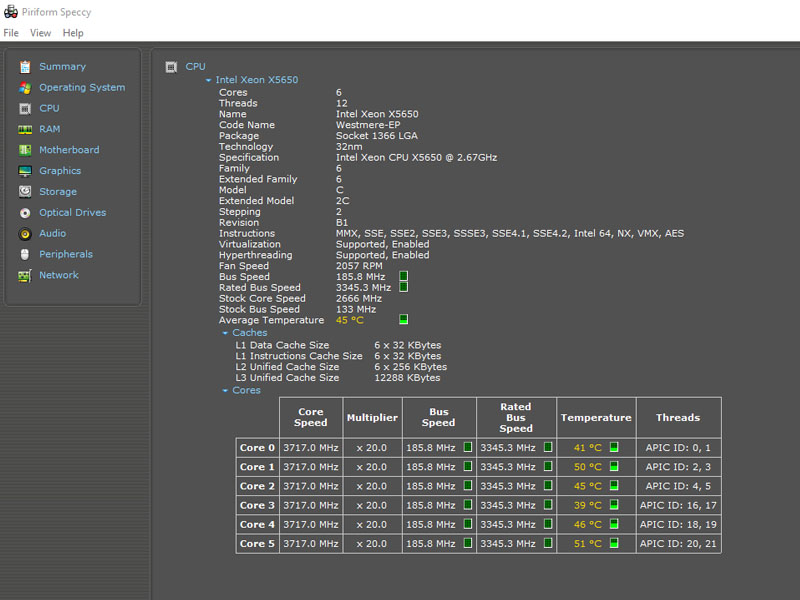Image resolution: width=800 pixels, height=600 pixels.
Task: Click the Core Speed column header
Action: (x=311, y=417)
